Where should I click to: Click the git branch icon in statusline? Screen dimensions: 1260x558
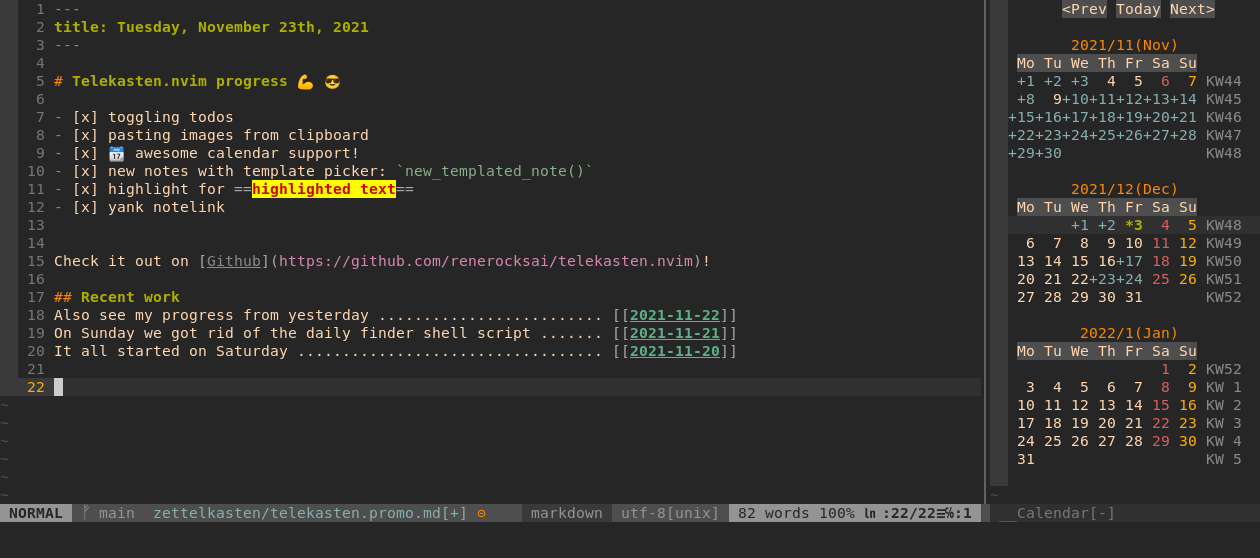(x=86, y=513)
